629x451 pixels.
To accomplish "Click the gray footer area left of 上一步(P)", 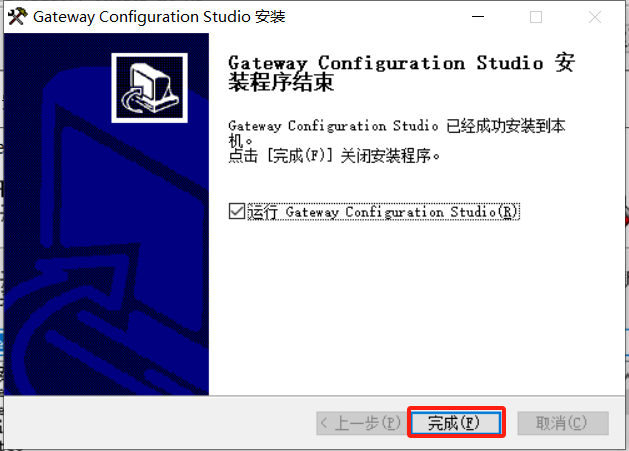I will 160,423.
